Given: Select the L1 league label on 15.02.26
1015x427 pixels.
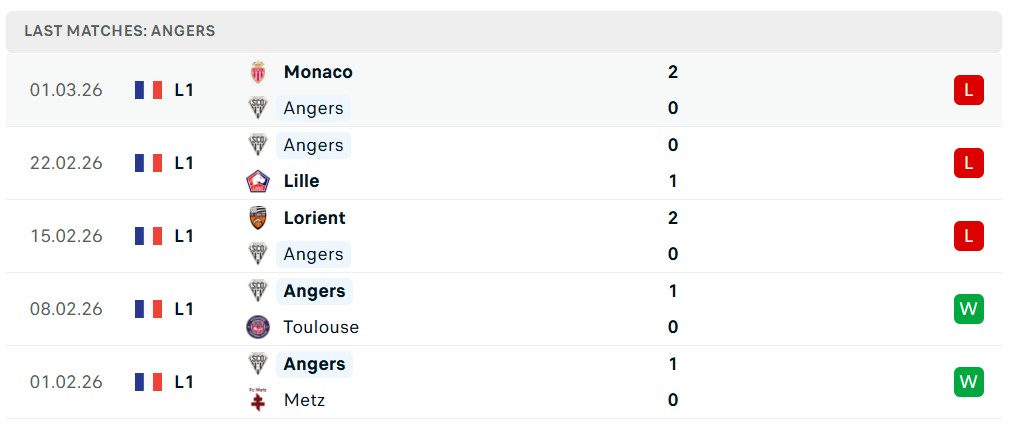Looking at the screenshot, I should point(184,236).
